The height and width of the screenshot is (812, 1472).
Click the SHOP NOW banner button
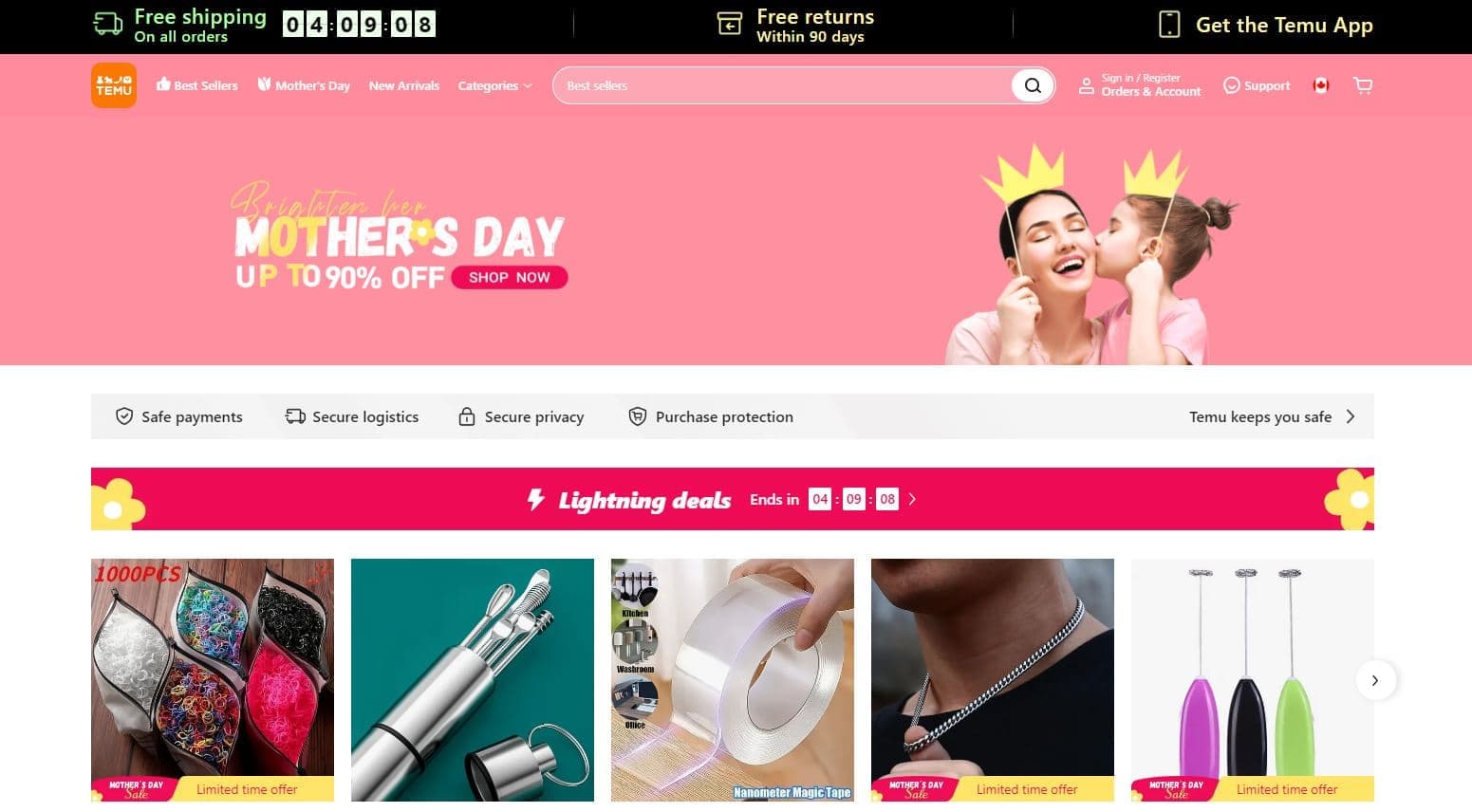click(510, 277)
